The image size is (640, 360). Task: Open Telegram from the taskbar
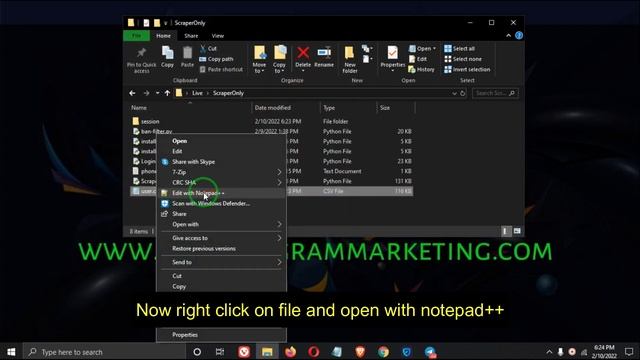tap(430, 352)
